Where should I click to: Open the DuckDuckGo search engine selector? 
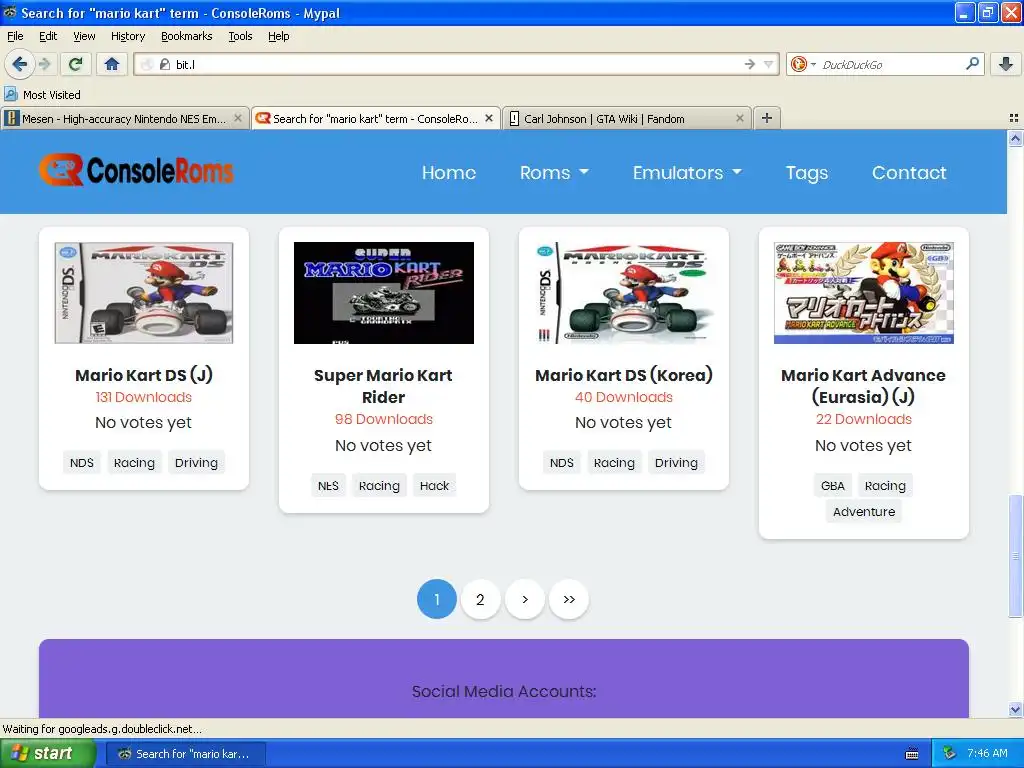tap(803, 64)
